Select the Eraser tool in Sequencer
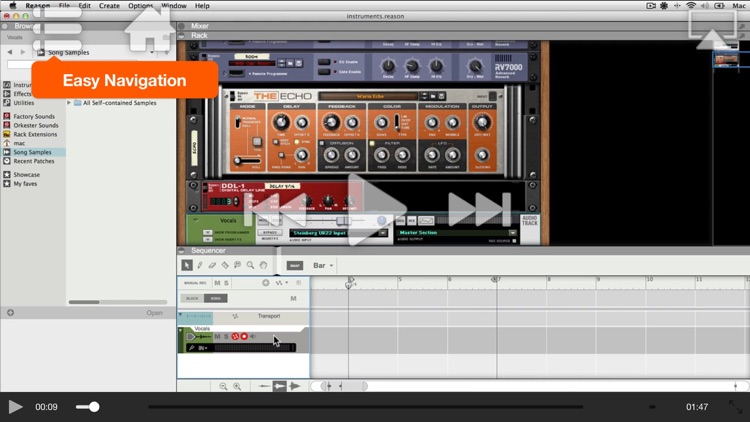The image size is (750, 422). tap(212, 265)
